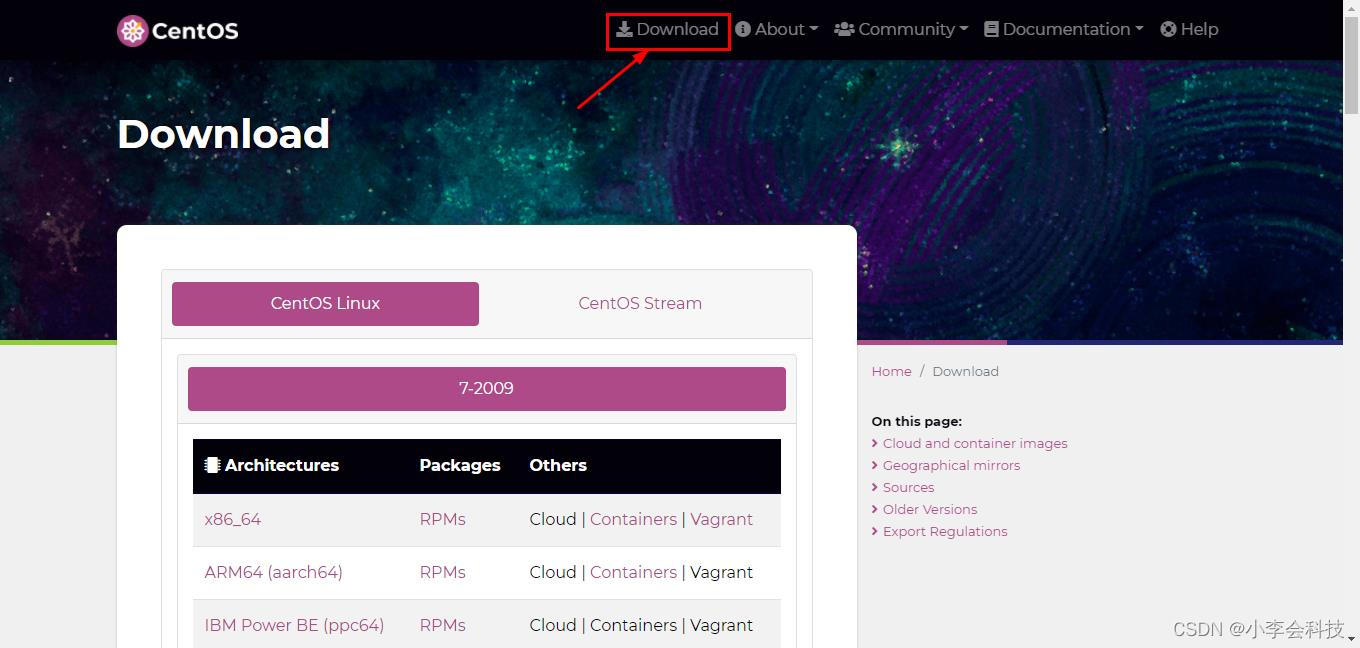Viewport: 1360px width, 648px height.
Task: Open the IBM Power BE (ppc64) link
Action: 294,625
